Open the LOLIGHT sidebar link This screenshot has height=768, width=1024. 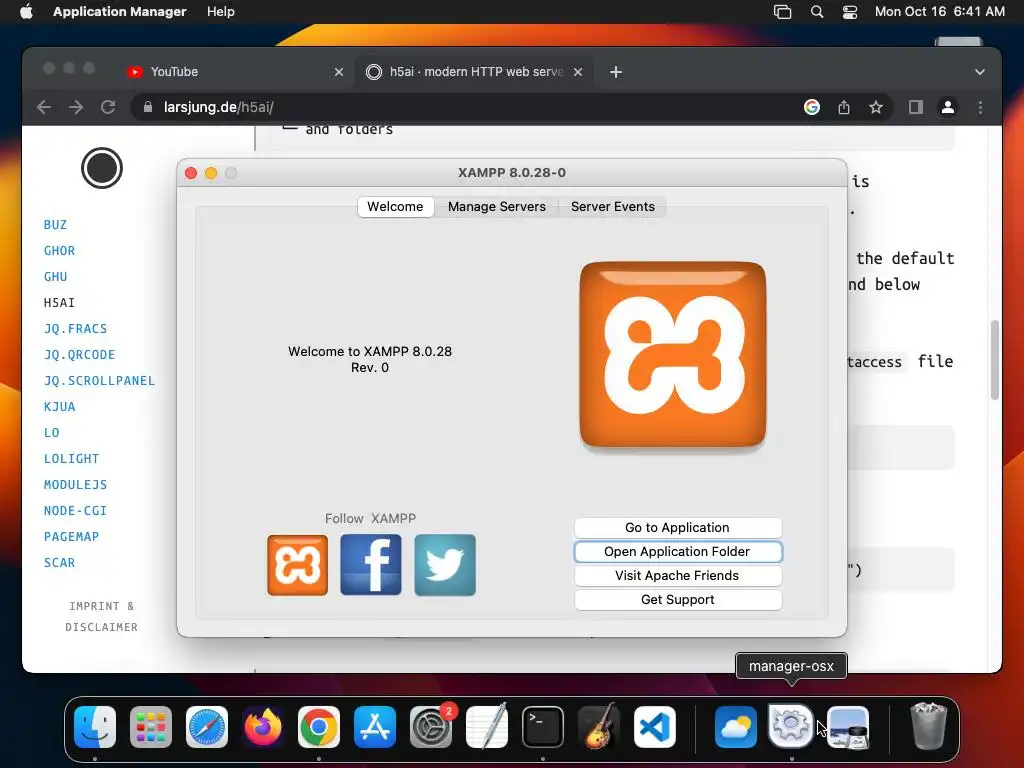pyautogui.click(x=71, y=459)
